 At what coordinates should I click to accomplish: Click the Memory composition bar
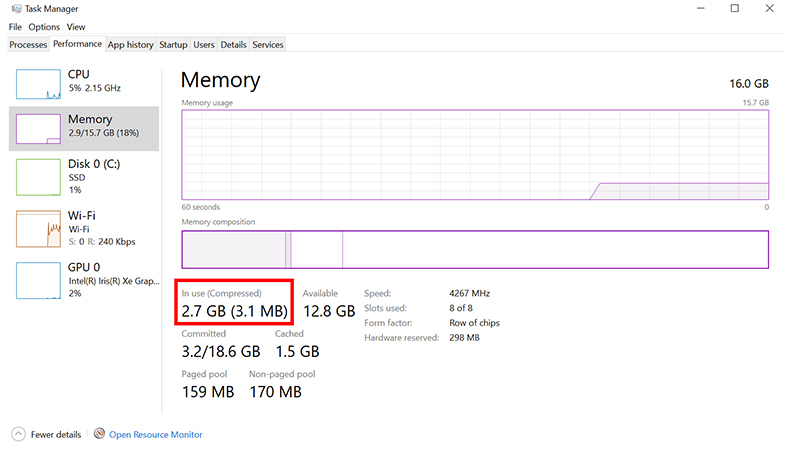click(x=474, y=249)
